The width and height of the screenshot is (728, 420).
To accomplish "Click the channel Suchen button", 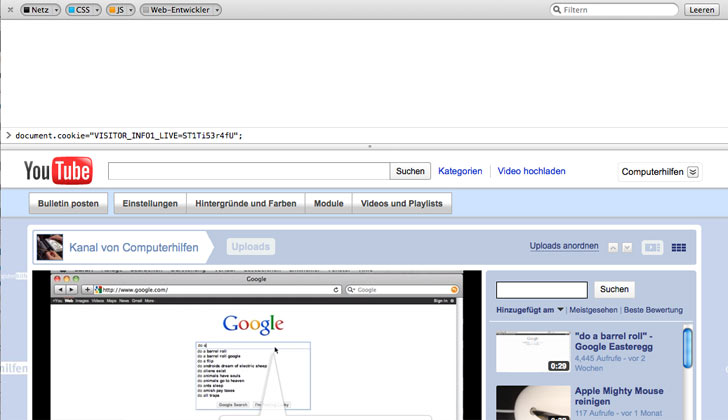I will [614, 289].
